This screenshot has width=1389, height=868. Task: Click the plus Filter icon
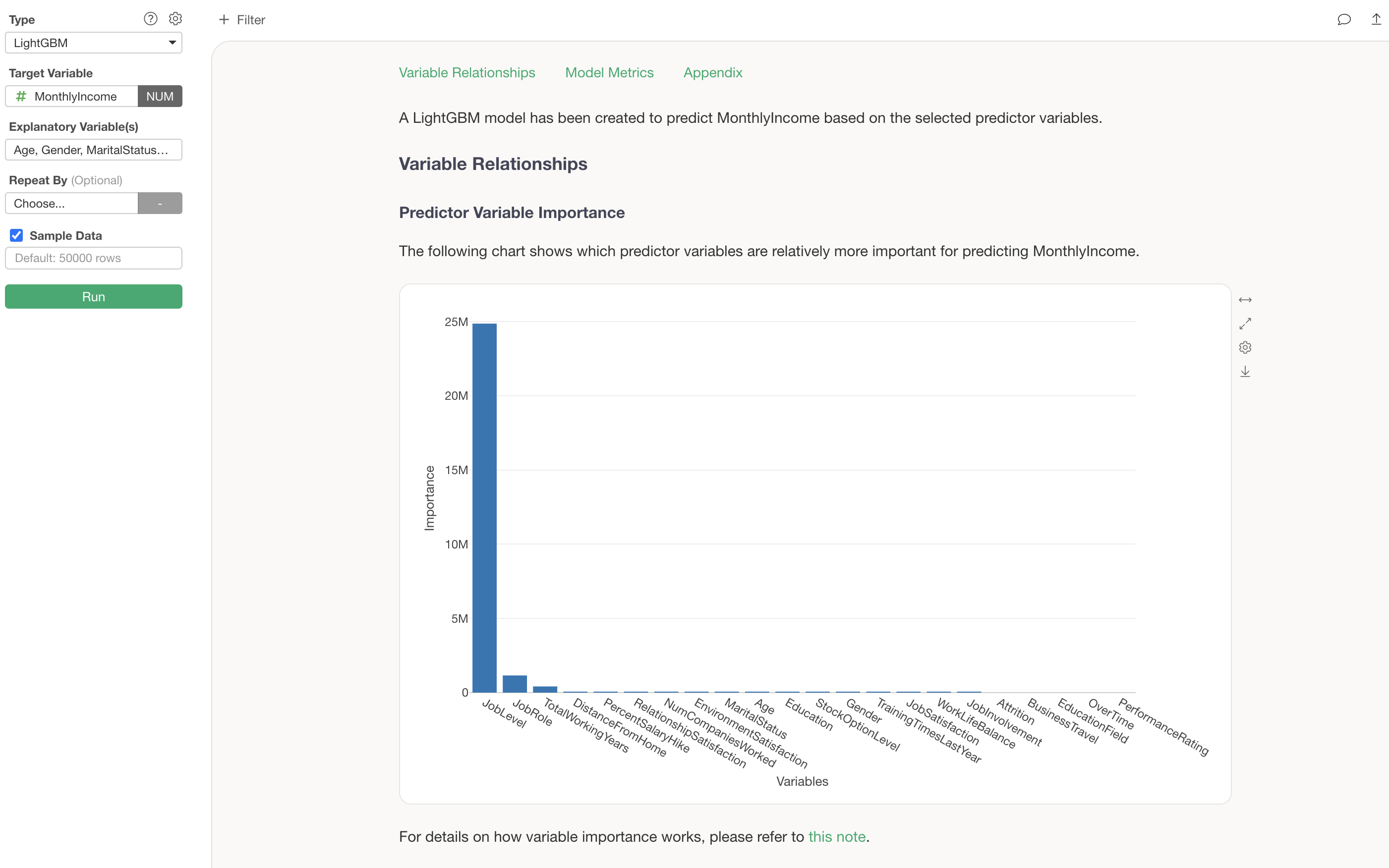coord(224,19)
